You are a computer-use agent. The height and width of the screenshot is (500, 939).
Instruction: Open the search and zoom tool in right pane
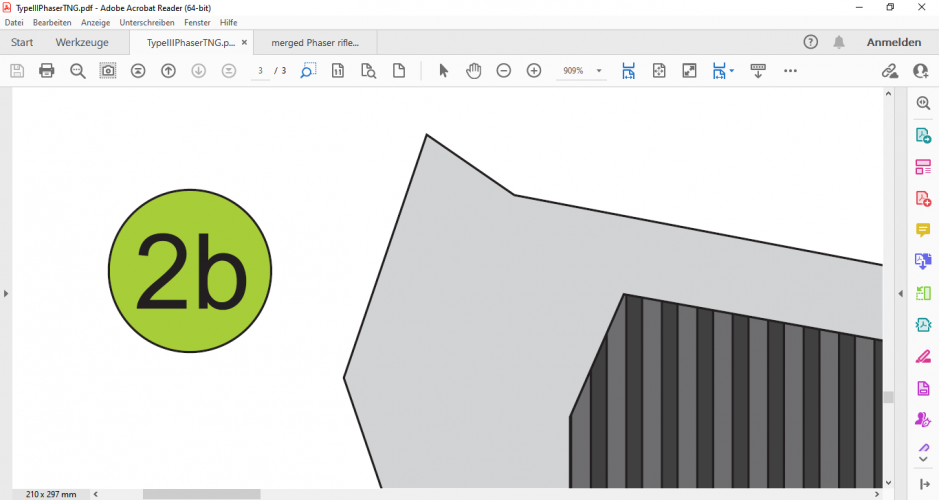click(923, 103)
